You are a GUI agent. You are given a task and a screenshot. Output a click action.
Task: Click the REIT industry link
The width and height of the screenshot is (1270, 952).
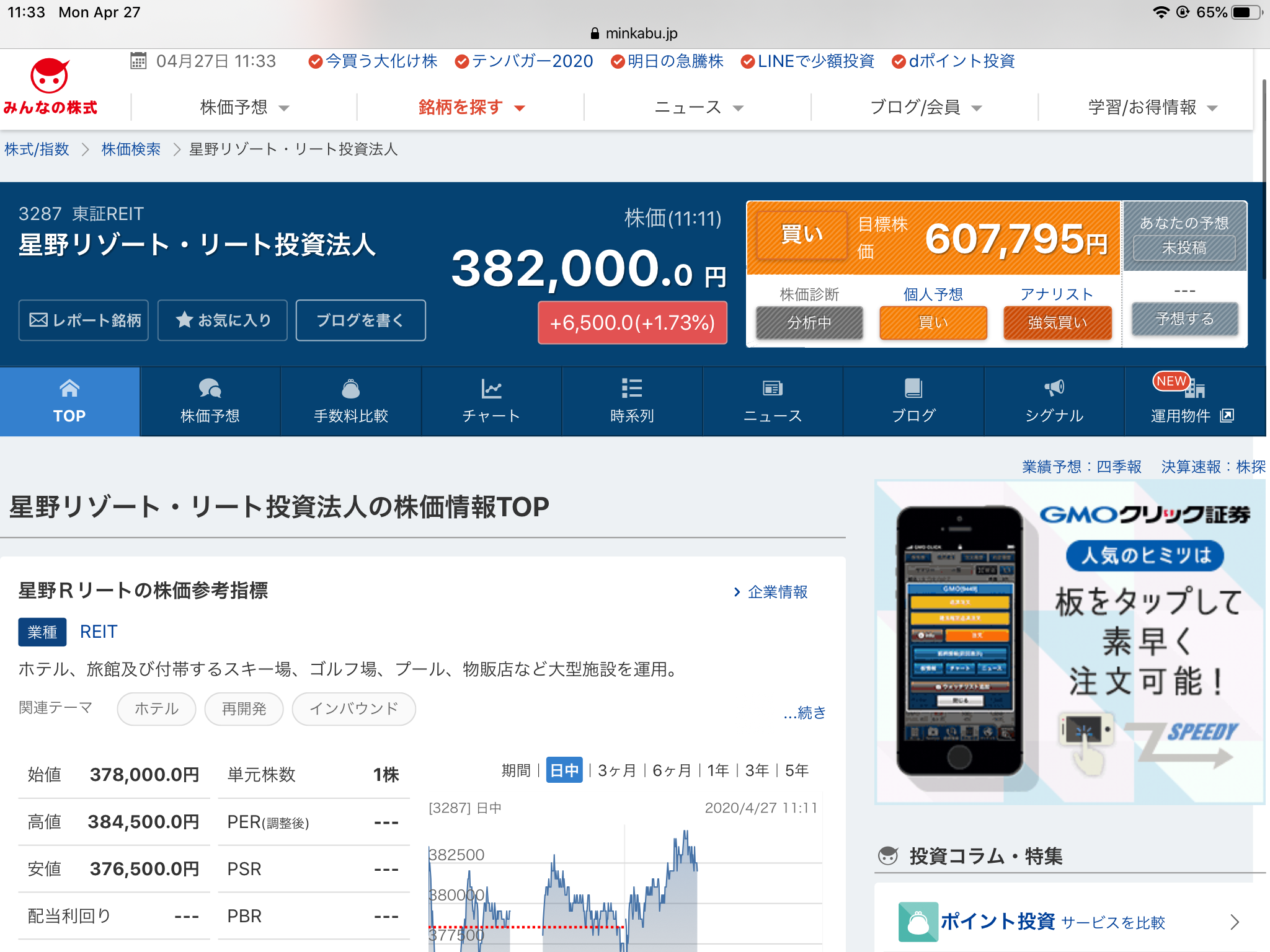[99, 632]
